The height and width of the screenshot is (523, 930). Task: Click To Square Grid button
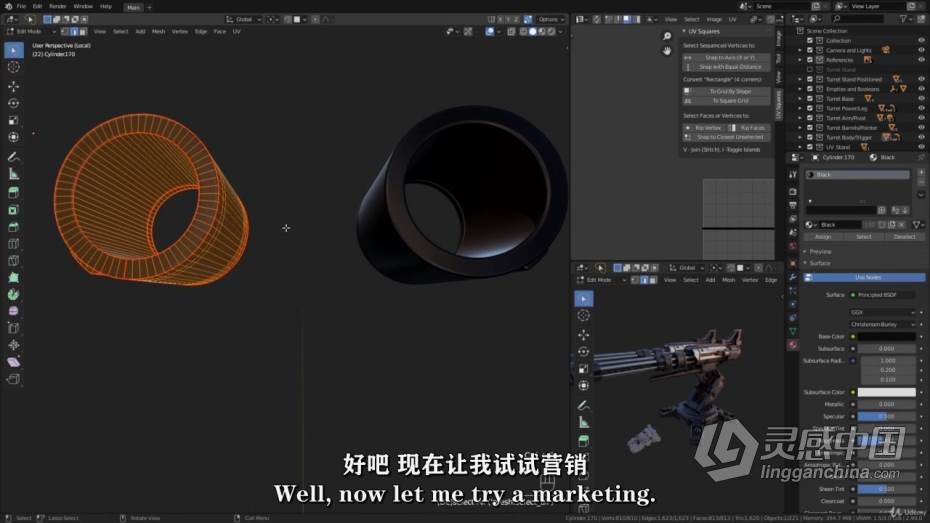727,101
